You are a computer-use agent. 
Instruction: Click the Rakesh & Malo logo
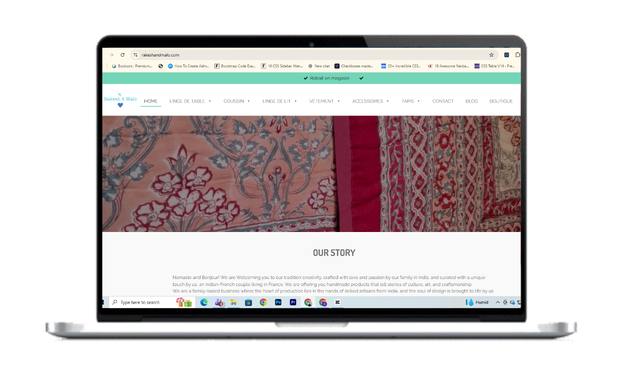(x=120, y=100)
